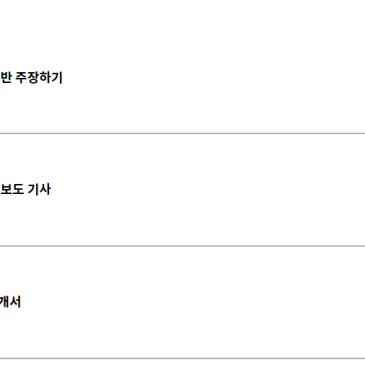Select the empty area of the "개서" row

tap(193, 302)
